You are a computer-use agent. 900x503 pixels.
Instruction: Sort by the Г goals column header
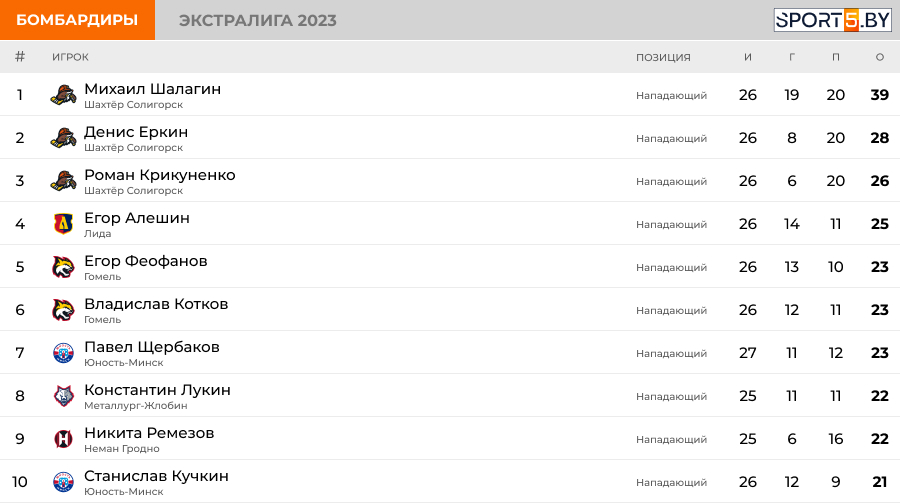tap(792, 57)
